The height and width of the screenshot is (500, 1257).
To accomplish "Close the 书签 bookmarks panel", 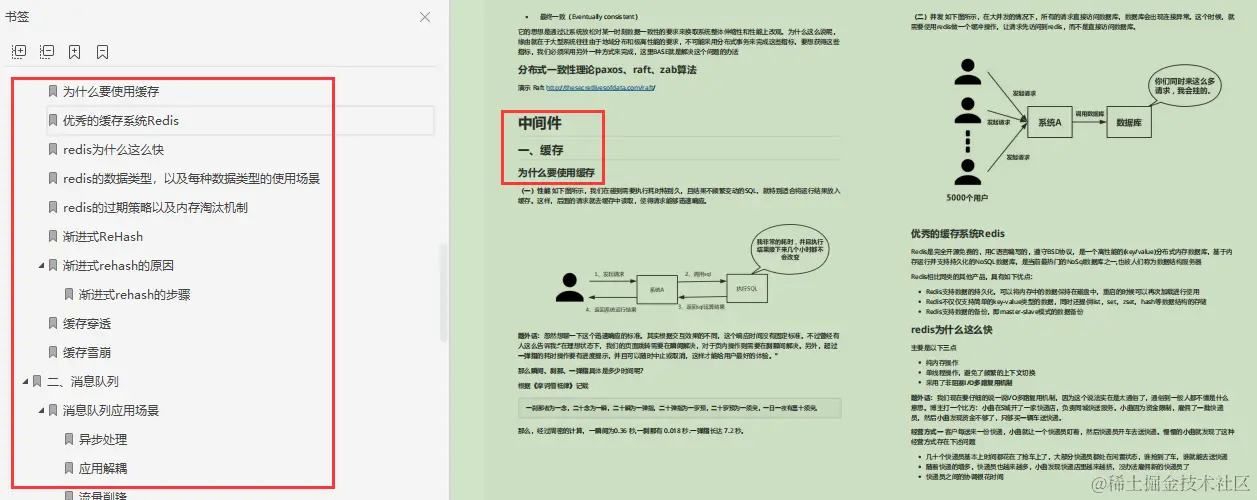I will tap(425, 17).
